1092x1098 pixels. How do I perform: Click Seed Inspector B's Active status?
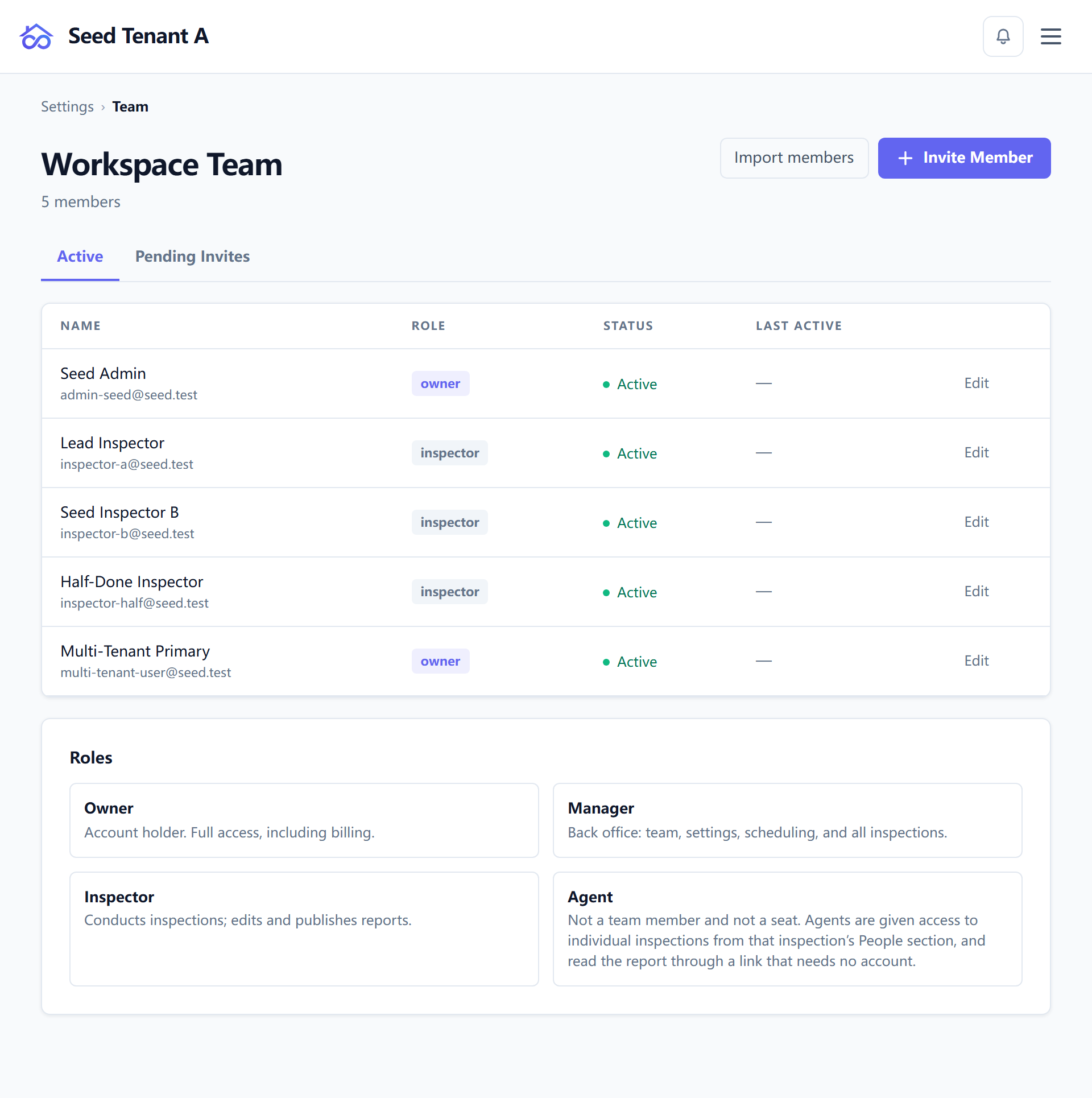point(630,523)
